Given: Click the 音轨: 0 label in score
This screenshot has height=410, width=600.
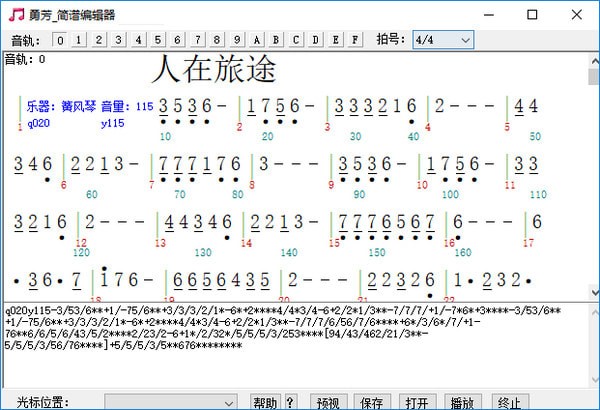Looking at the screenshot, I should click(x=25, y=59).
